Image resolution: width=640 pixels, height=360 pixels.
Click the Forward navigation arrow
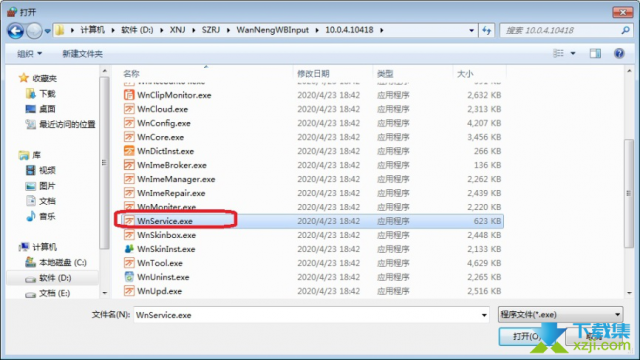34,31
